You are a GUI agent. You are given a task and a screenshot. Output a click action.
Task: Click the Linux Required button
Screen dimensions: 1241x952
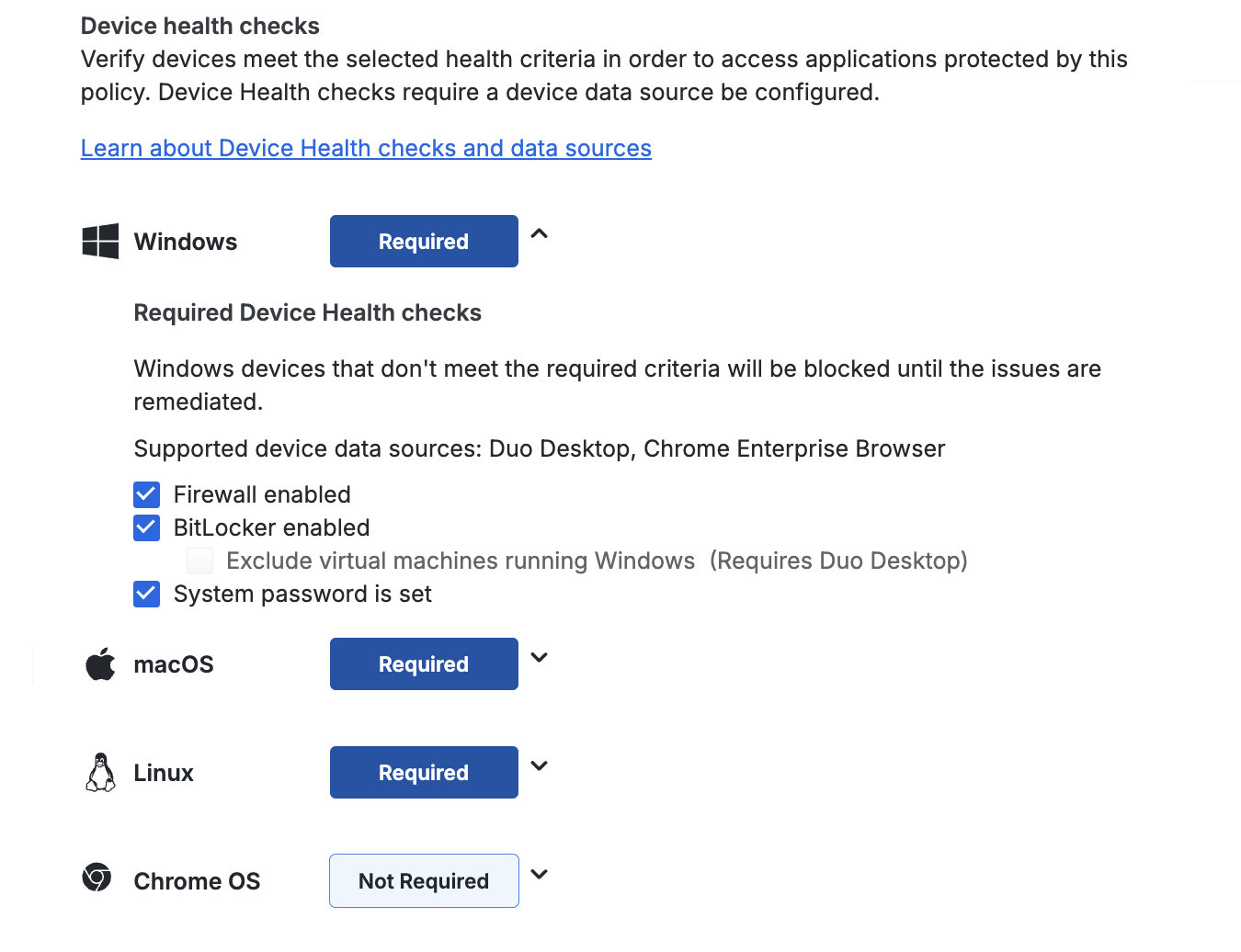tap(423, 772)
